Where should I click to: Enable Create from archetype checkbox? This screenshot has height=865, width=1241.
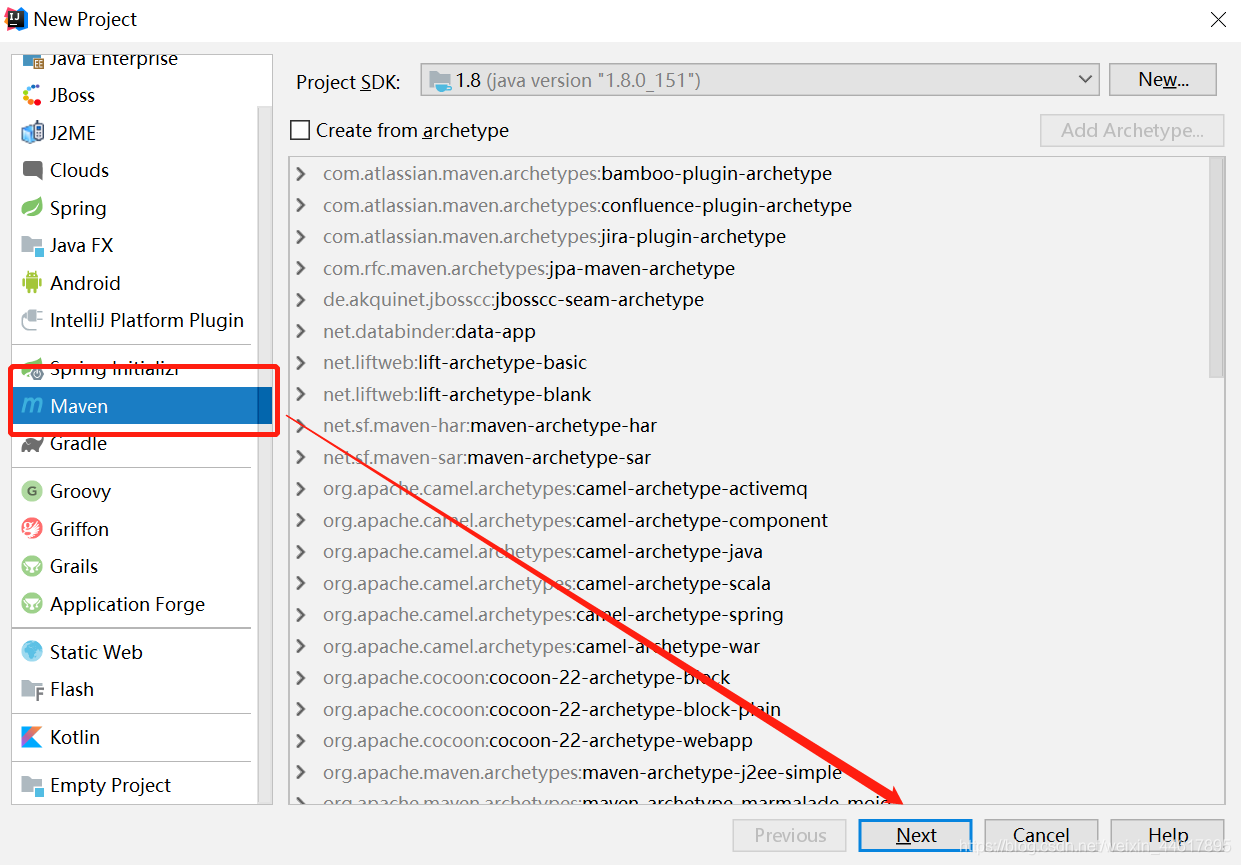tap(300, 130)
